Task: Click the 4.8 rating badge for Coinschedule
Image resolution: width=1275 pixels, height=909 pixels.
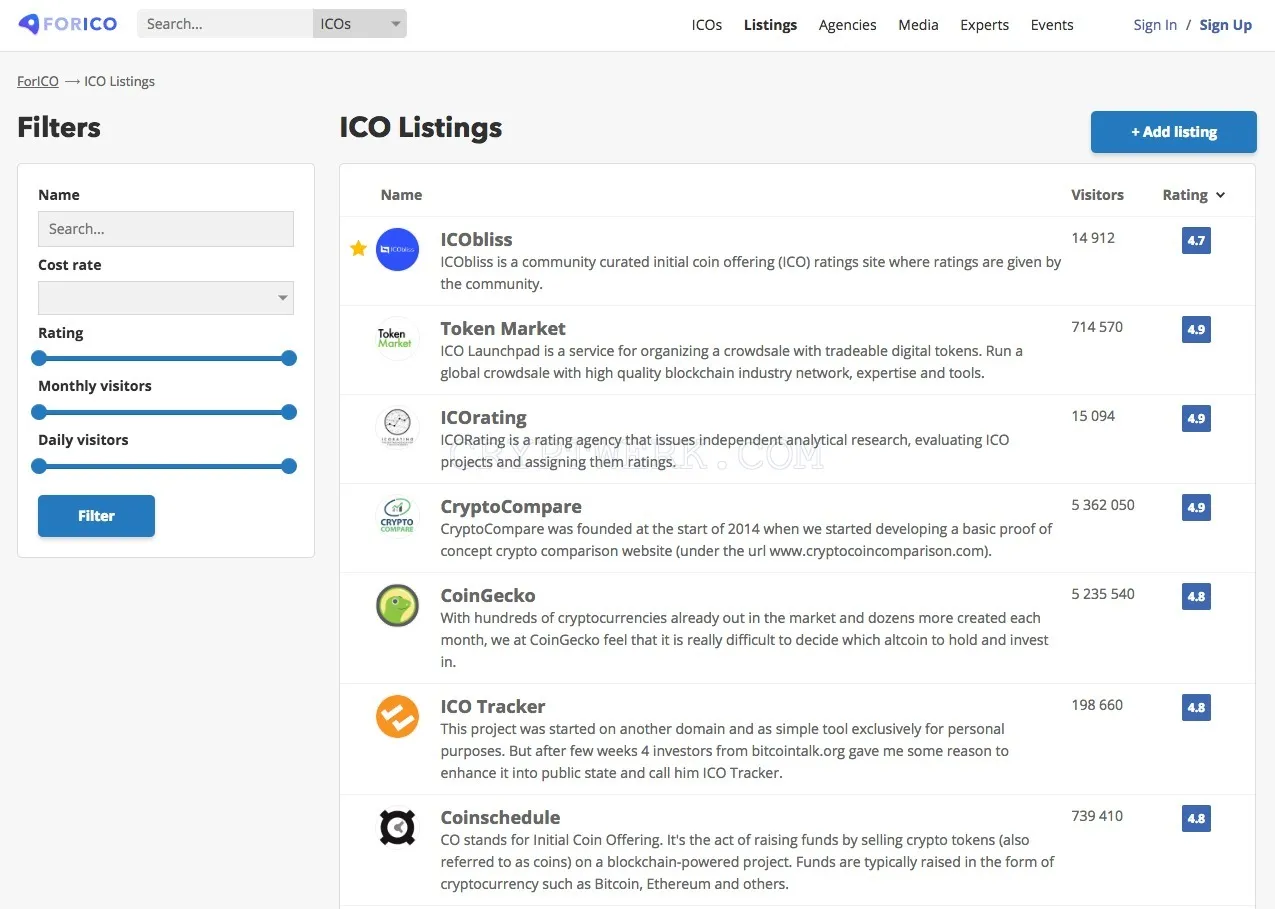Action: click(x=1196, y=819)
